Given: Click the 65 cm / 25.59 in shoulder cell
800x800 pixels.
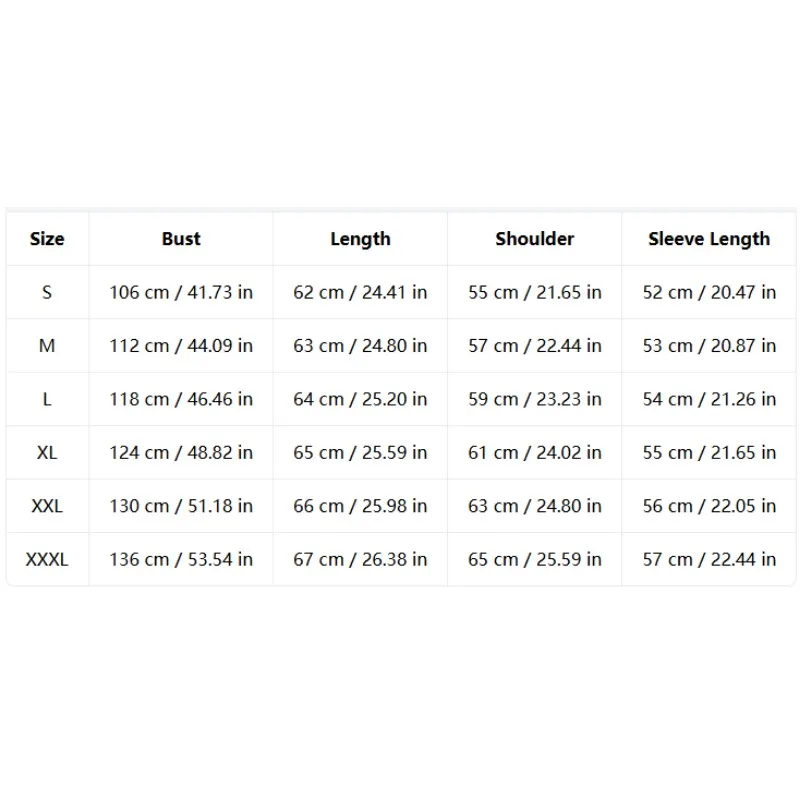Looking at the screenshot, I should (x=535, y=559).
